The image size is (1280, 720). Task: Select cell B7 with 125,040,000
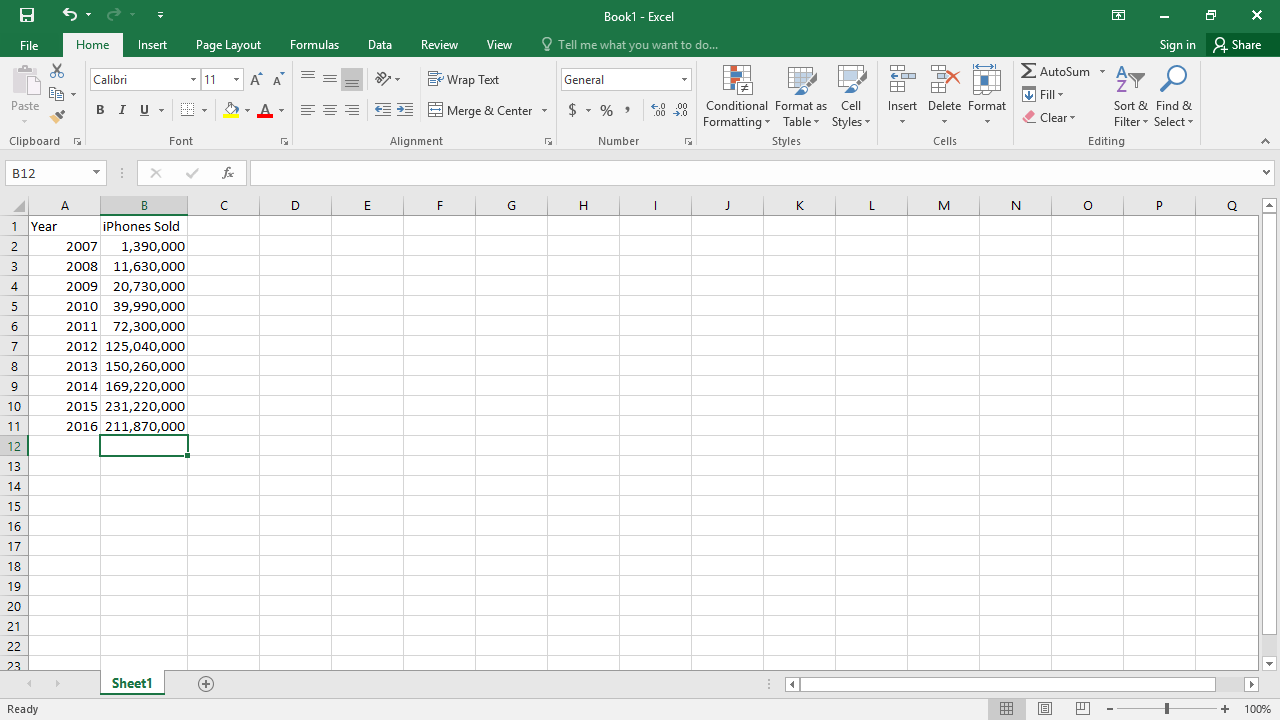[144, 346]
